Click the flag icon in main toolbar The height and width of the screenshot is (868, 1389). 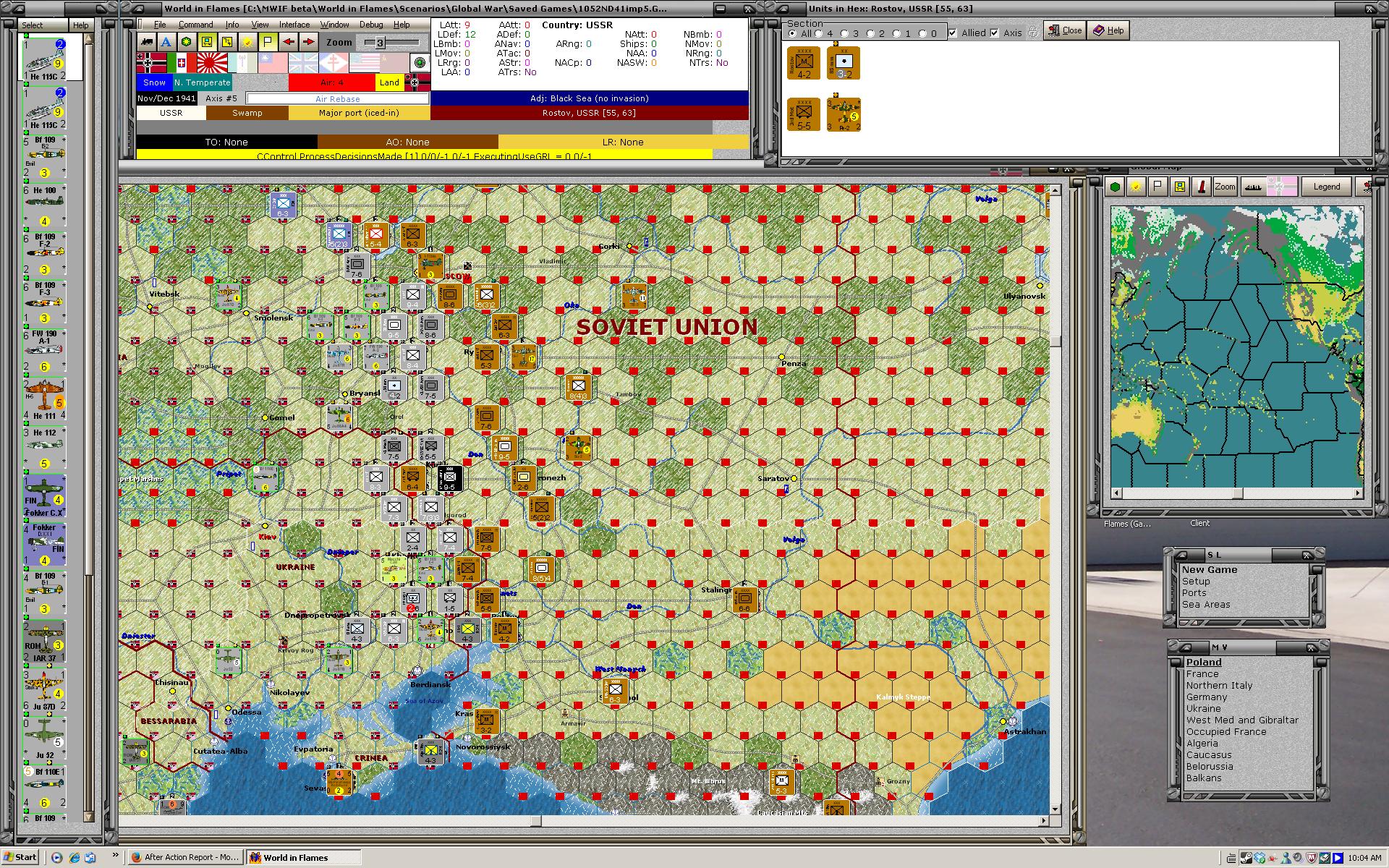point(268,42)
